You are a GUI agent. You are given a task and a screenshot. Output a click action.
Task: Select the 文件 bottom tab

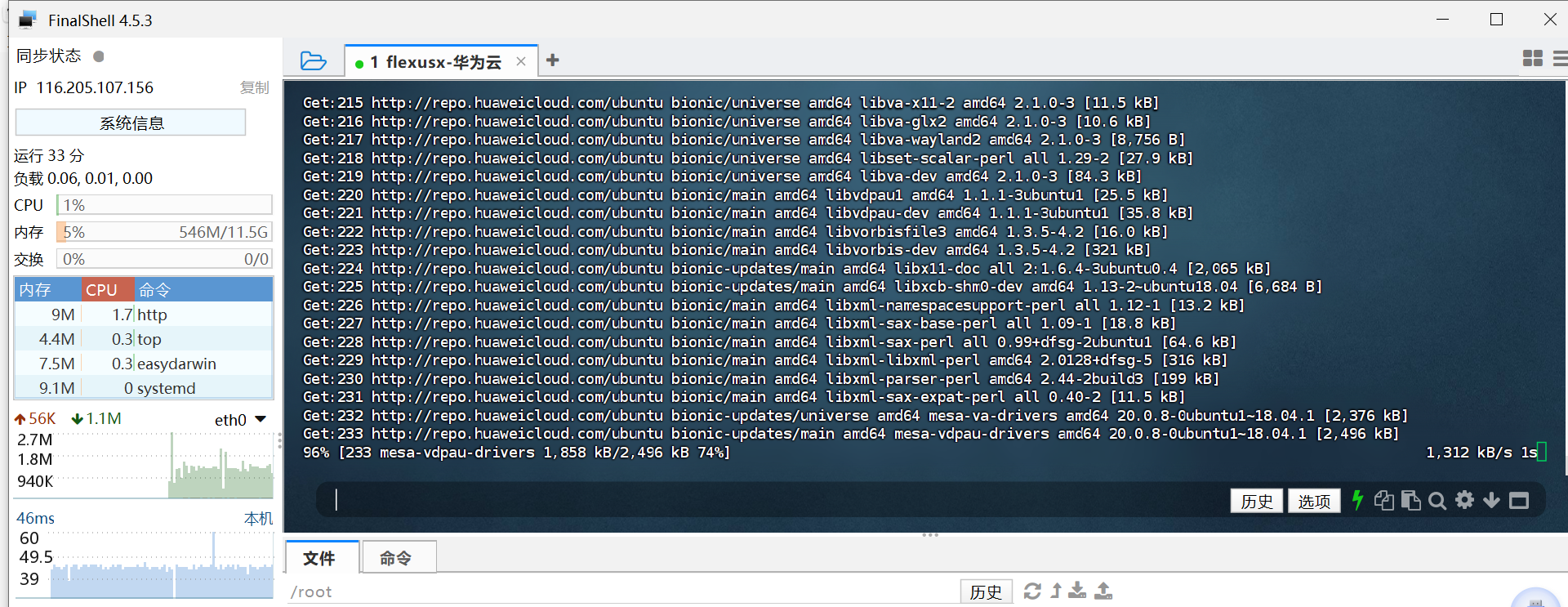(319, 558)
